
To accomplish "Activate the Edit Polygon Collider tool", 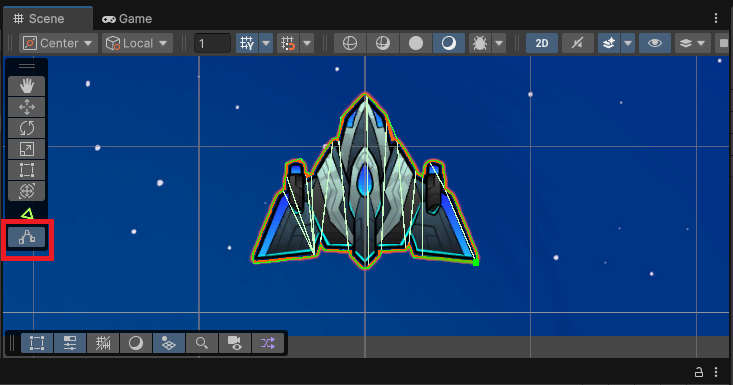I will [27, 237].
